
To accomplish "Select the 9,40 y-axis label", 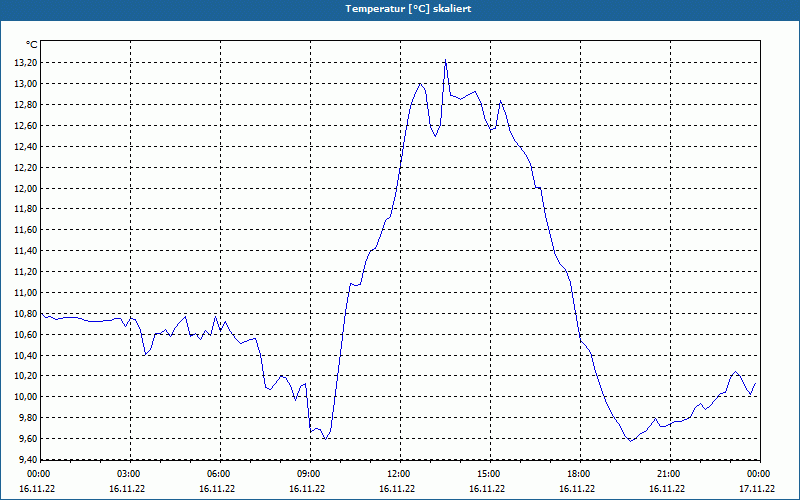I will (x=29, y=460).
